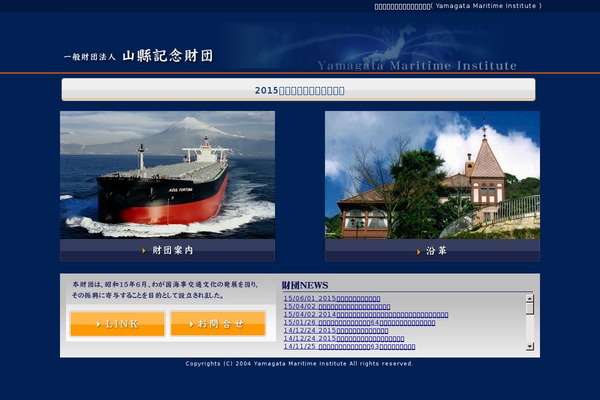Open the shorter 14/12/24 2015 news link
600x400 pixels.
click(336, 331)
